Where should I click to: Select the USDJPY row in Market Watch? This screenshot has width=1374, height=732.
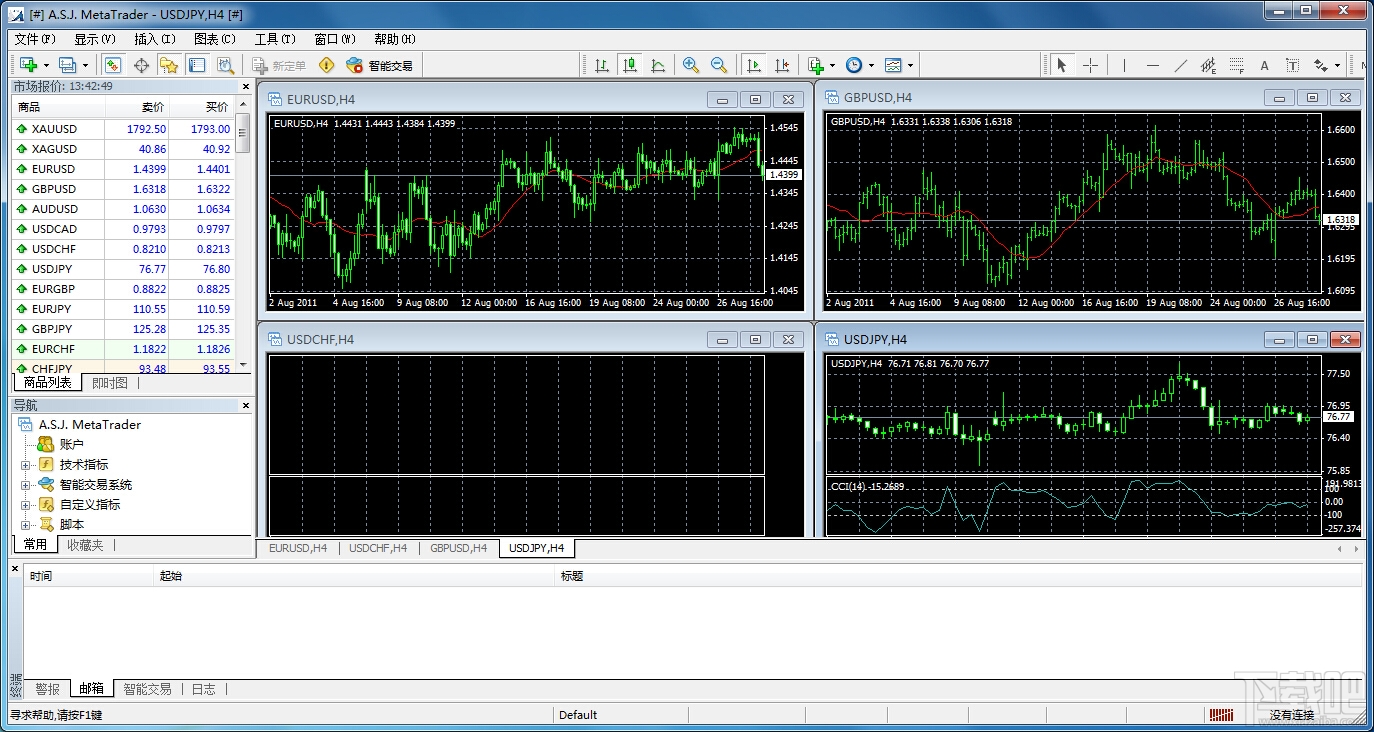(125, 269)
